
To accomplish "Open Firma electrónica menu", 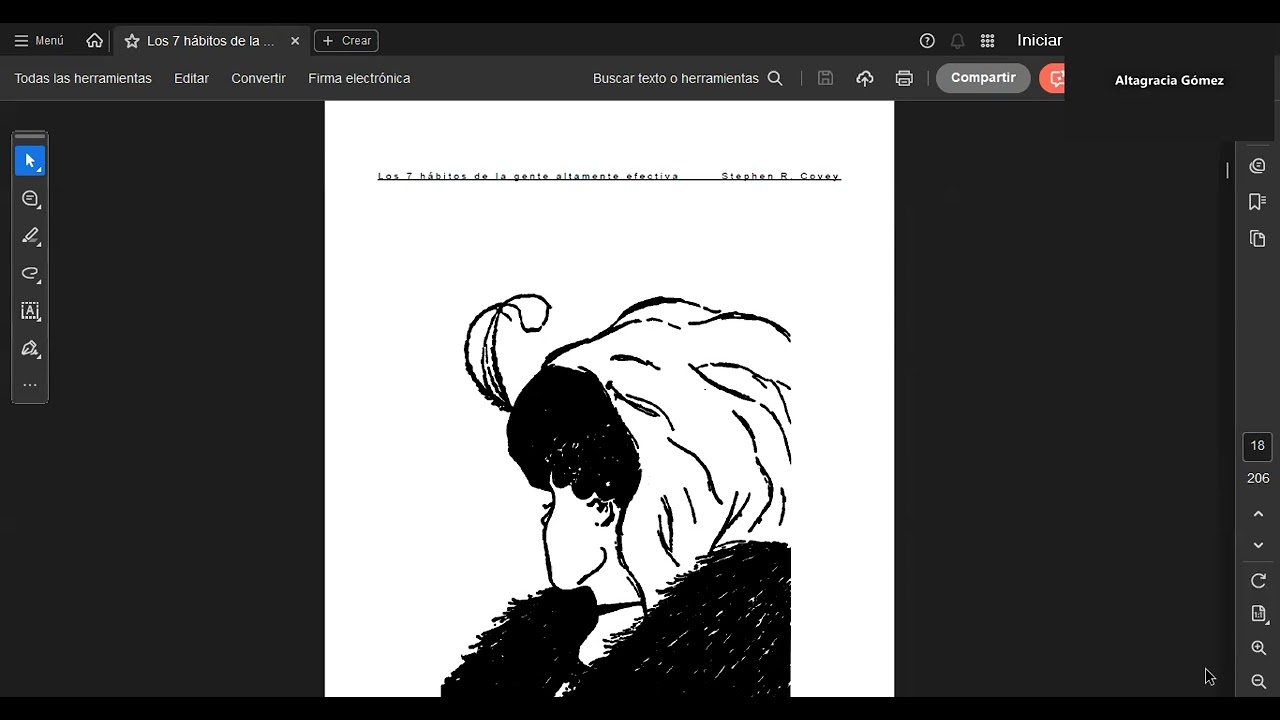I will coord(359,78).
